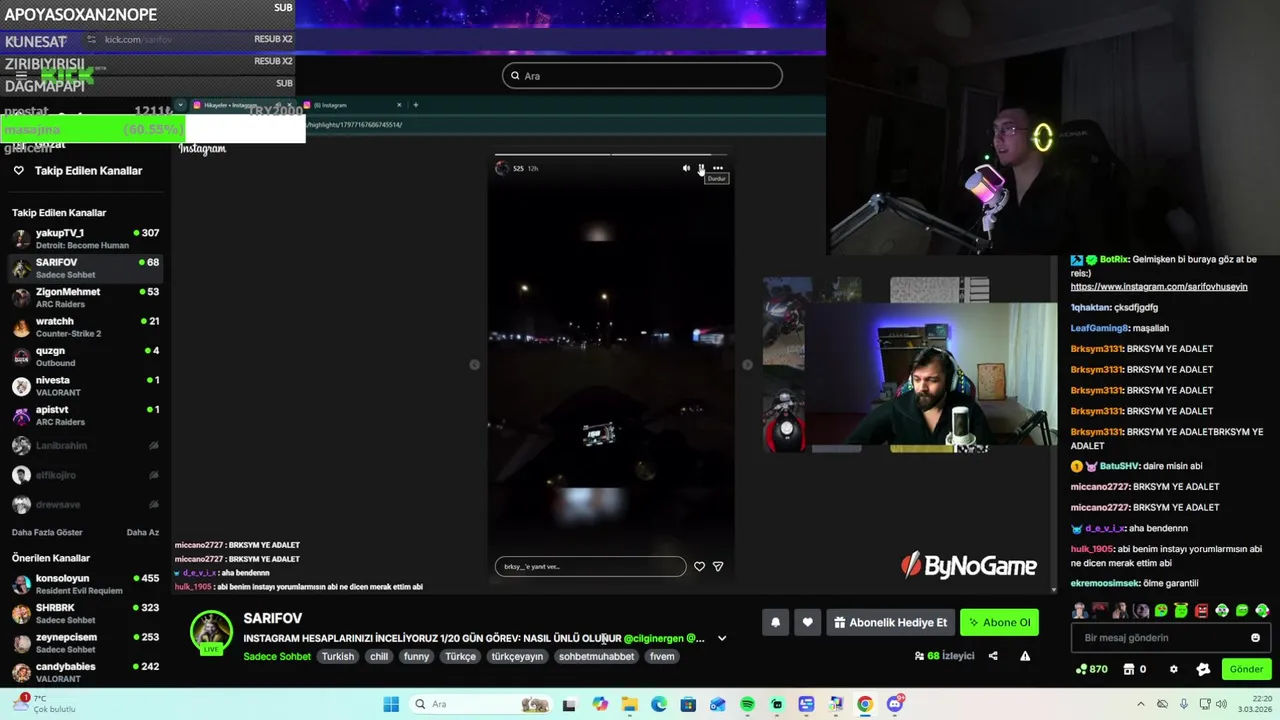Image resolution: width=1280 pixels, height=720 pixels.
Task: Open Spotify from taskbar
Action: pyautogui.click(x=747, y=704)
